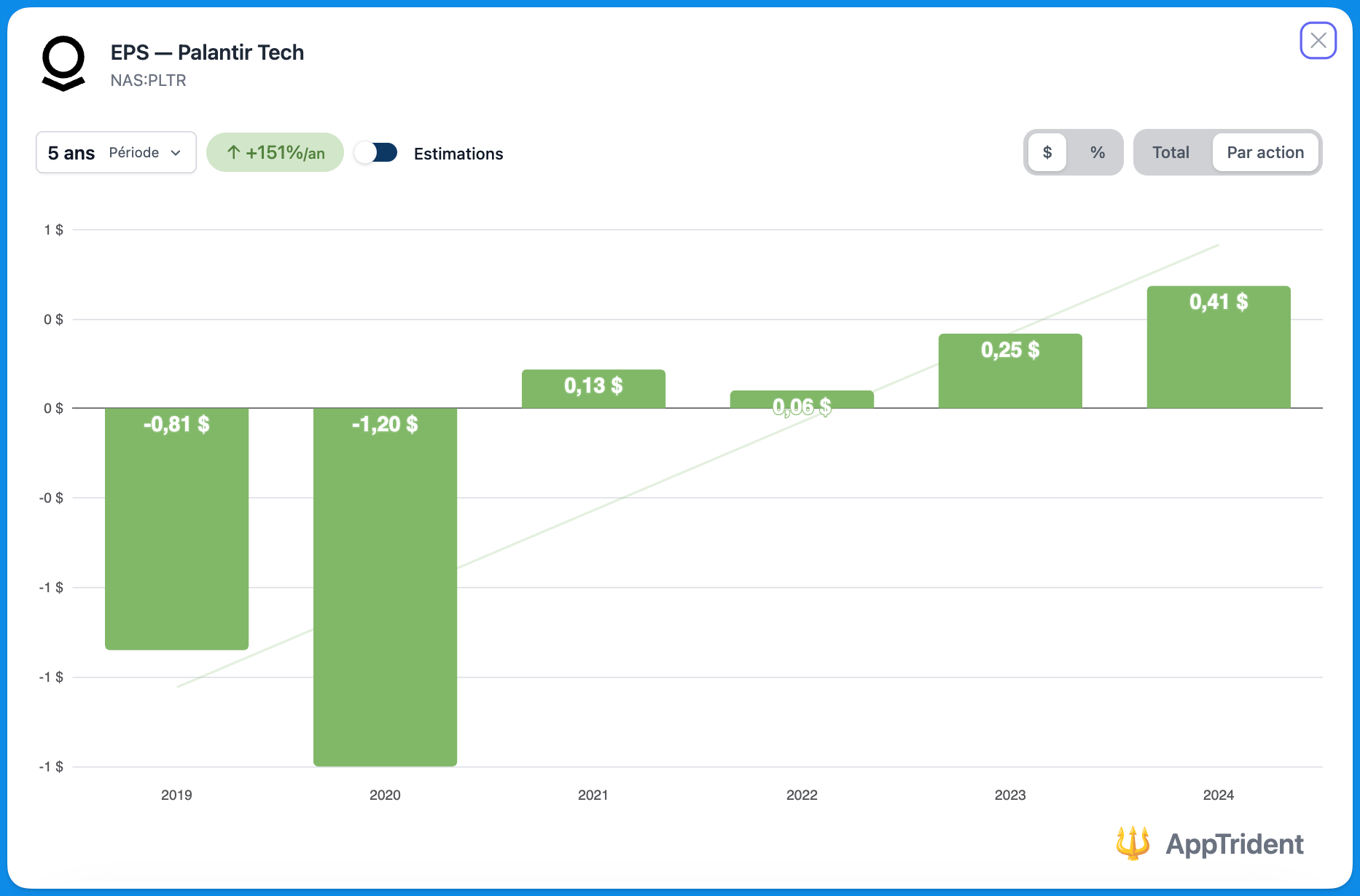1360x896 pixels.
Task: Select the Par action view
Action: pyautogui.click(x=1265, y=152)
